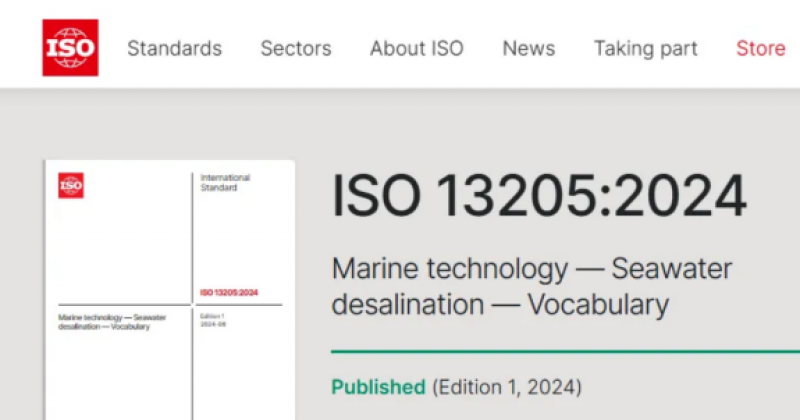Click red ISO 13205:2024 label on cover
Viewport: 800px width, 420px height.
pyautogui.click(x=228, y=293)
